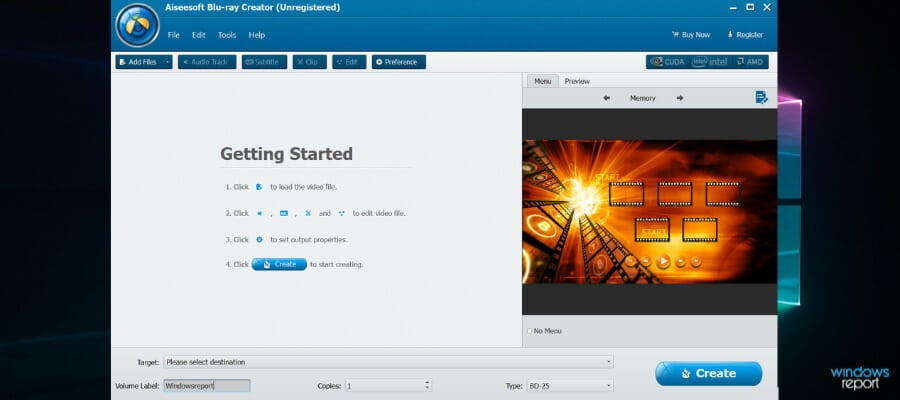The width and height of the screenshot is (900, 400).
Task: Click the large Create button
Action: [x=709, y=374]
